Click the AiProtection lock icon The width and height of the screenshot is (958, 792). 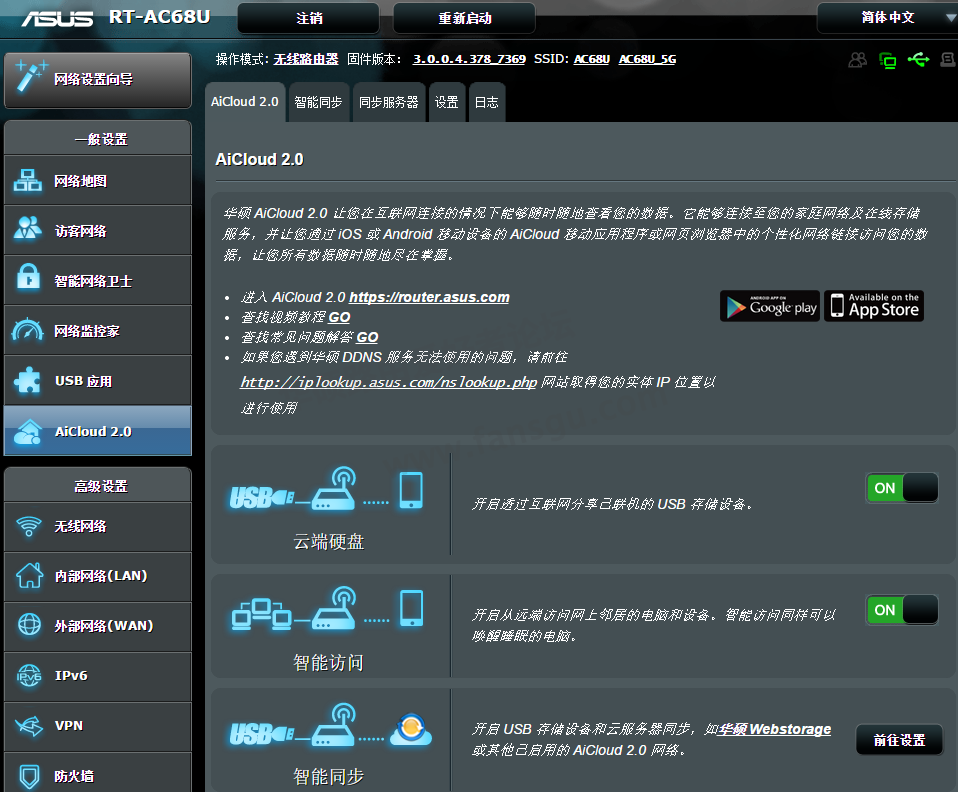[x=28, y=276]
